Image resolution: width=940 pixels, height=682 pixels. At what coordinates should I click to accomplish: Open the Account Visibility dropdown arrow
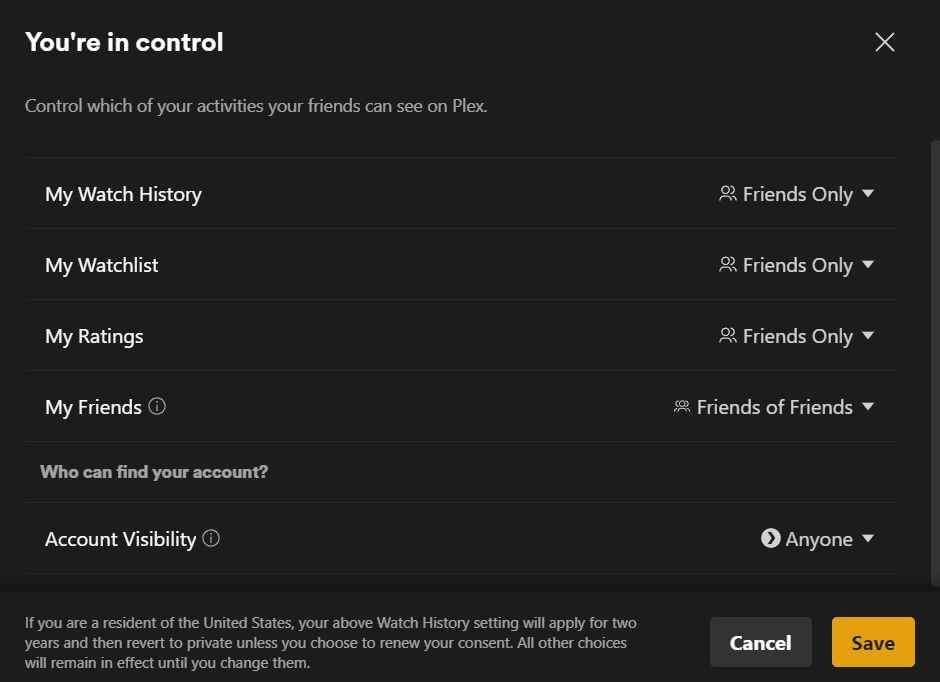click(868, 539)
